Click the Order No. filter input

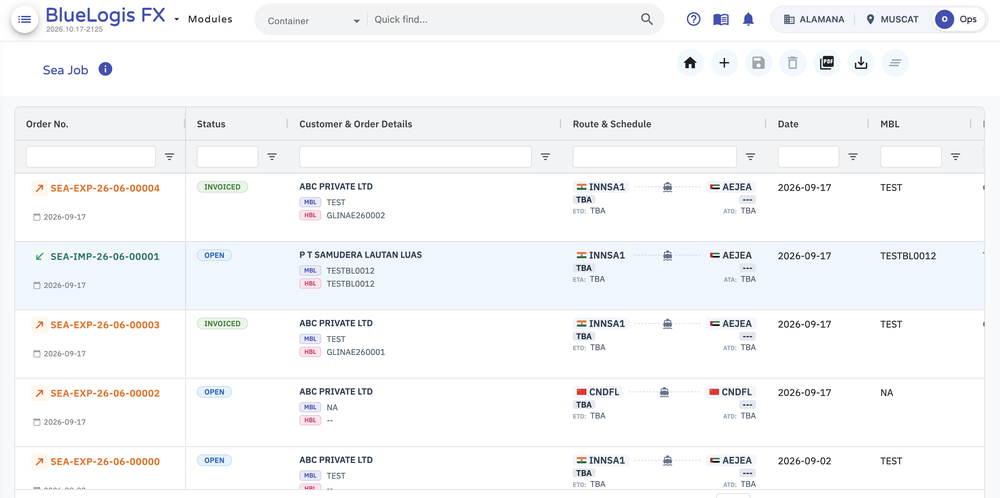91,157
